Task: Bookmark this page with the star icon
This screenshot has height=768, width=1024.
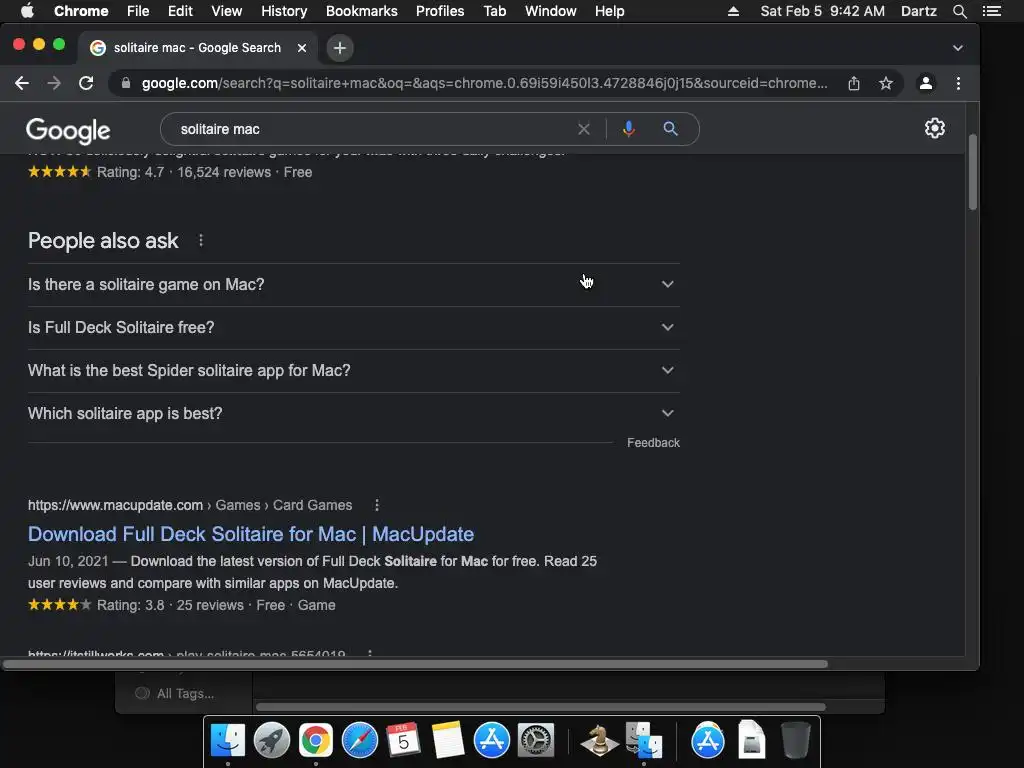Action: tap(886, 83)
